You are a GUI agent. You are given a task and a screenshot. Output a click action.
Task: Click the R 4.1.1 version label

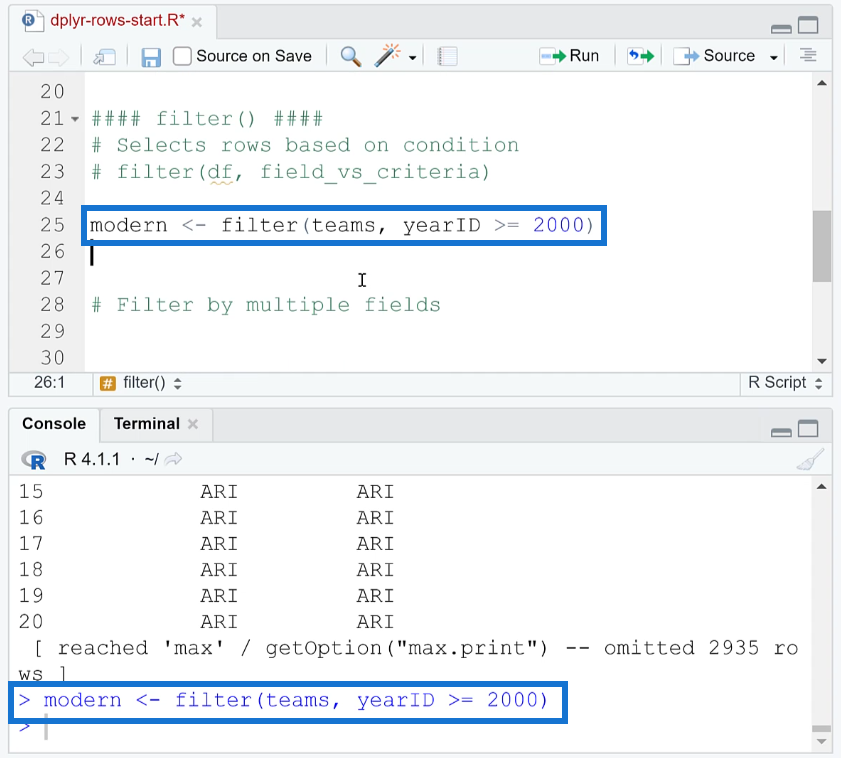pyautogui.click(x=92, y=459)
